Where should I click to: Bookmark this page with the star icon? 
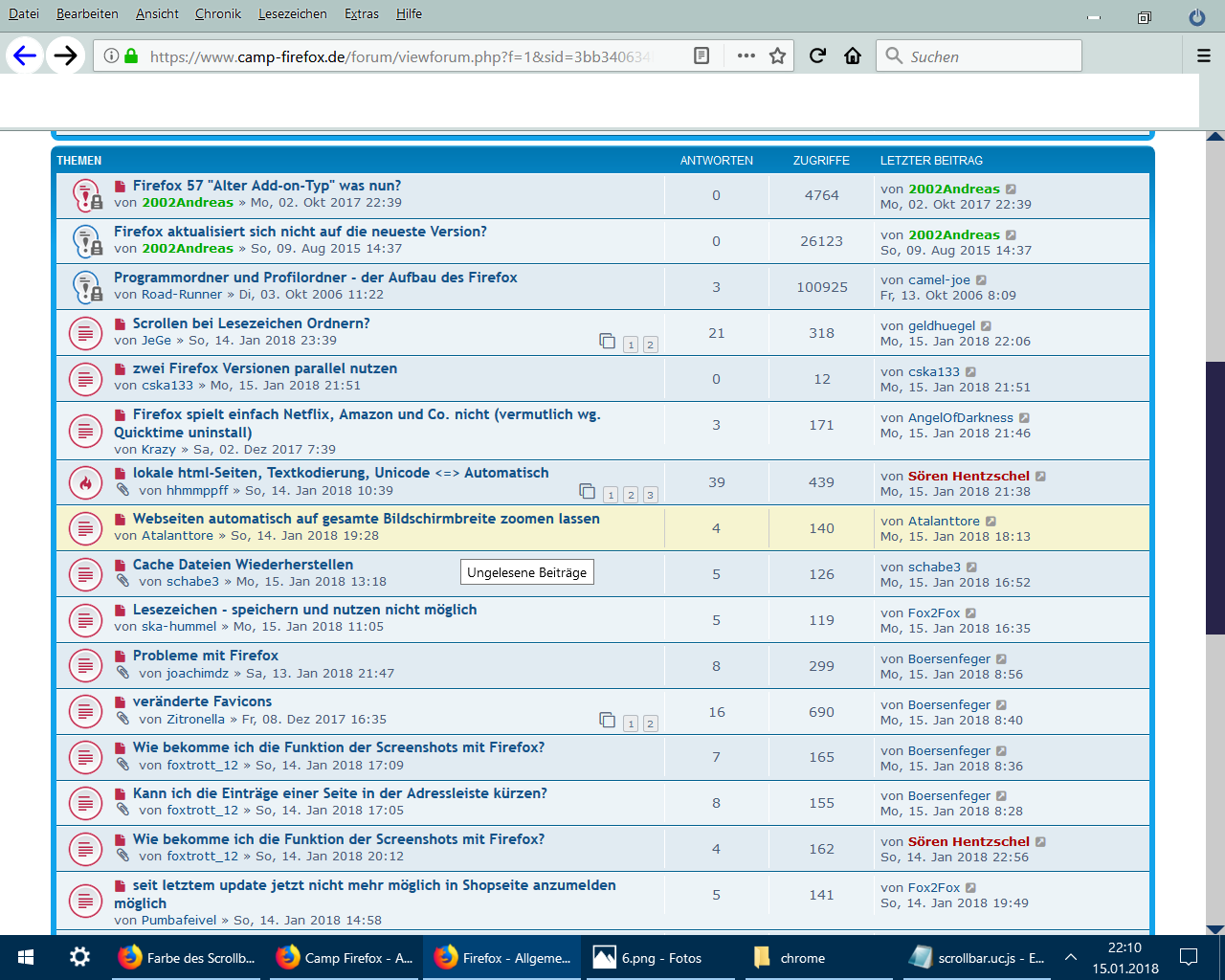777,56
